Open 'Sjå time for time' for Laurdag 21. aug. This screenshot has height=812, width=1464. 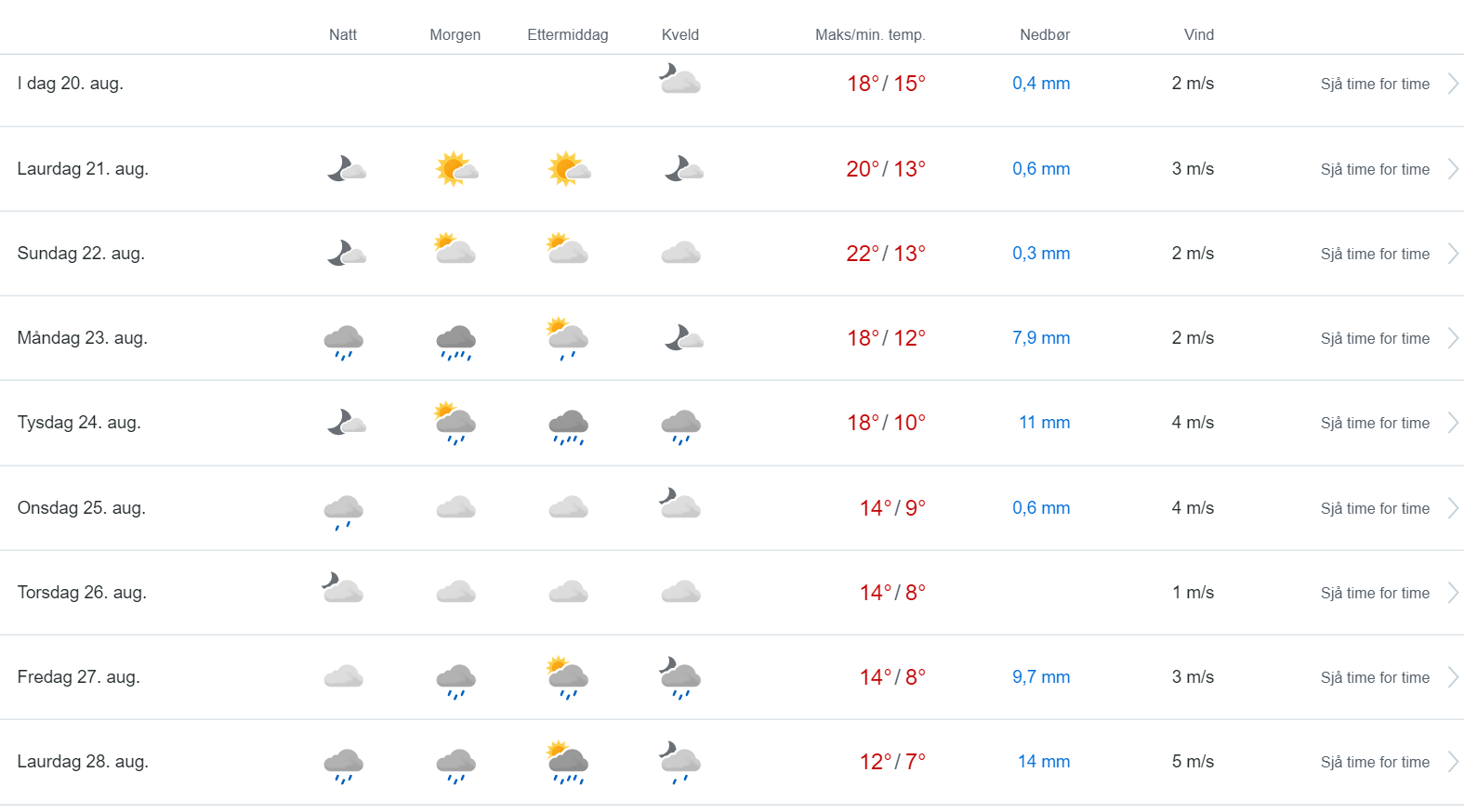click(1375, 169)
